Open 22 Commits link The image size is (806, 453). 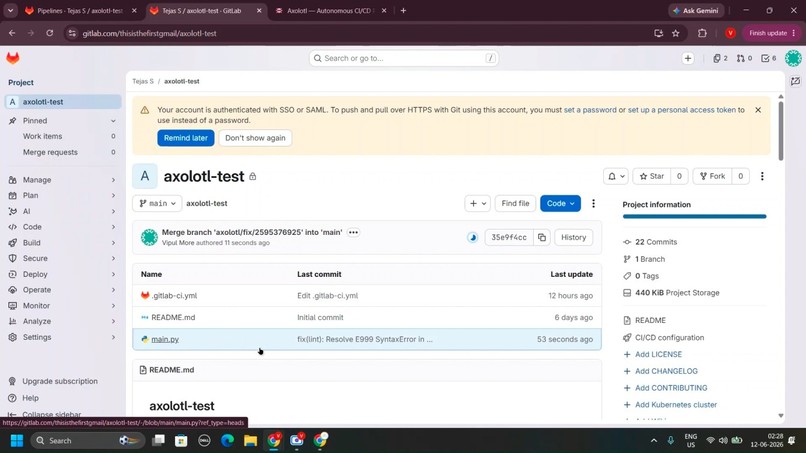click(x=656, y=242)
